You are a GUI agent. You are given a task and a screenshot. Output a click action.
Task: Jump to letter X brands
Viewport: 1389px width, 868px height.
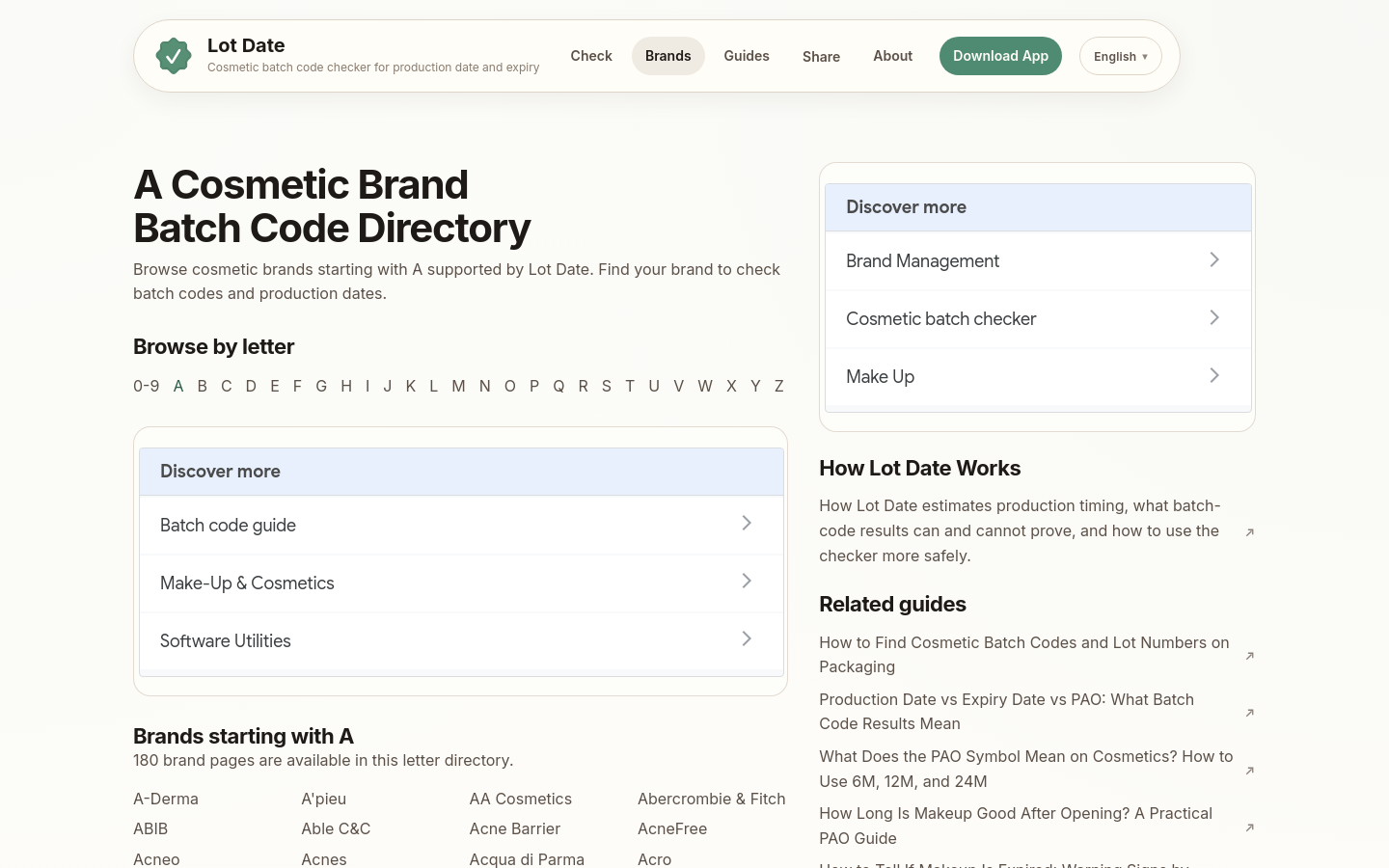coord(731,386)
